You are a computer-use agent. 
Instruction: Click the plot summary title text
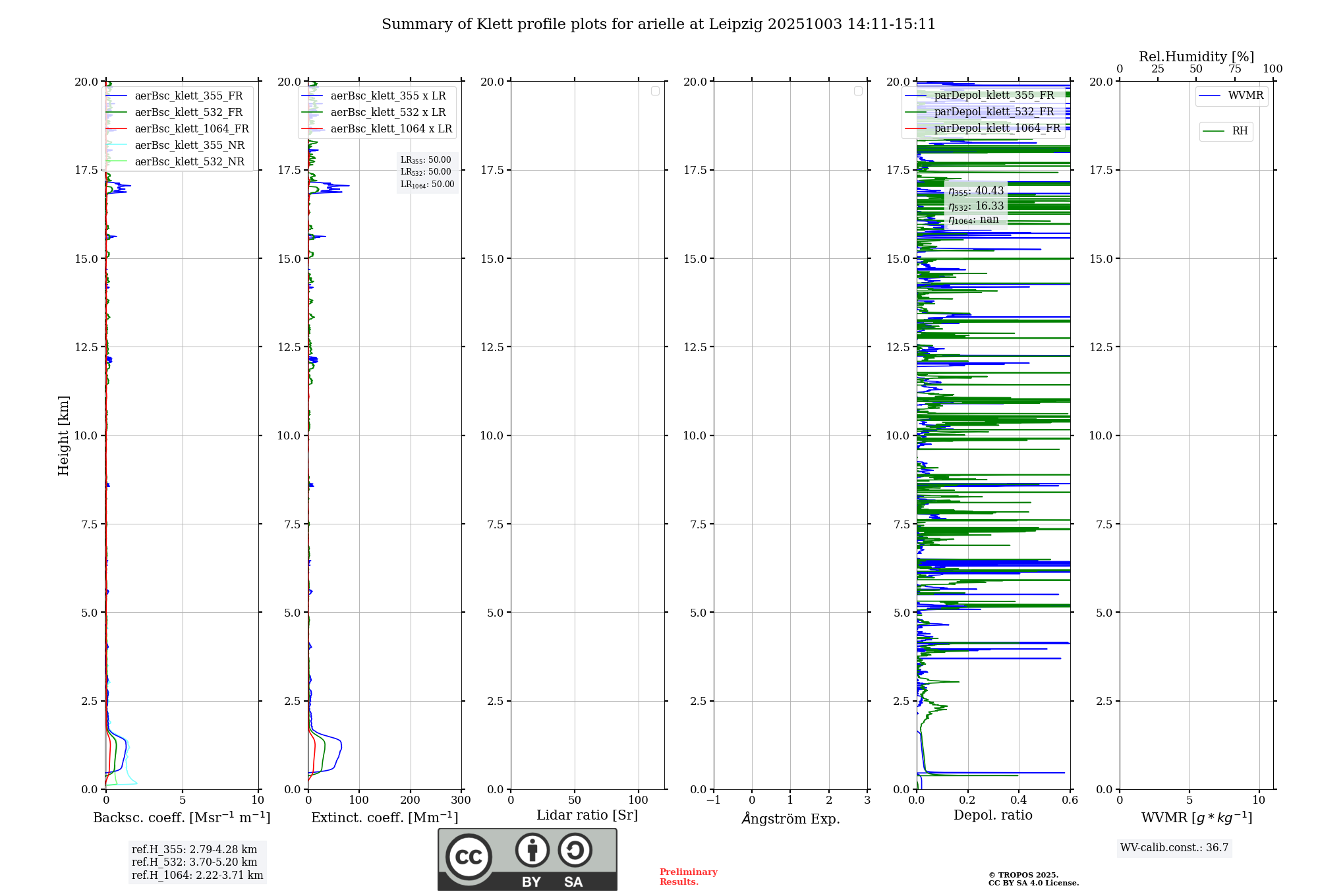point(658,24)
